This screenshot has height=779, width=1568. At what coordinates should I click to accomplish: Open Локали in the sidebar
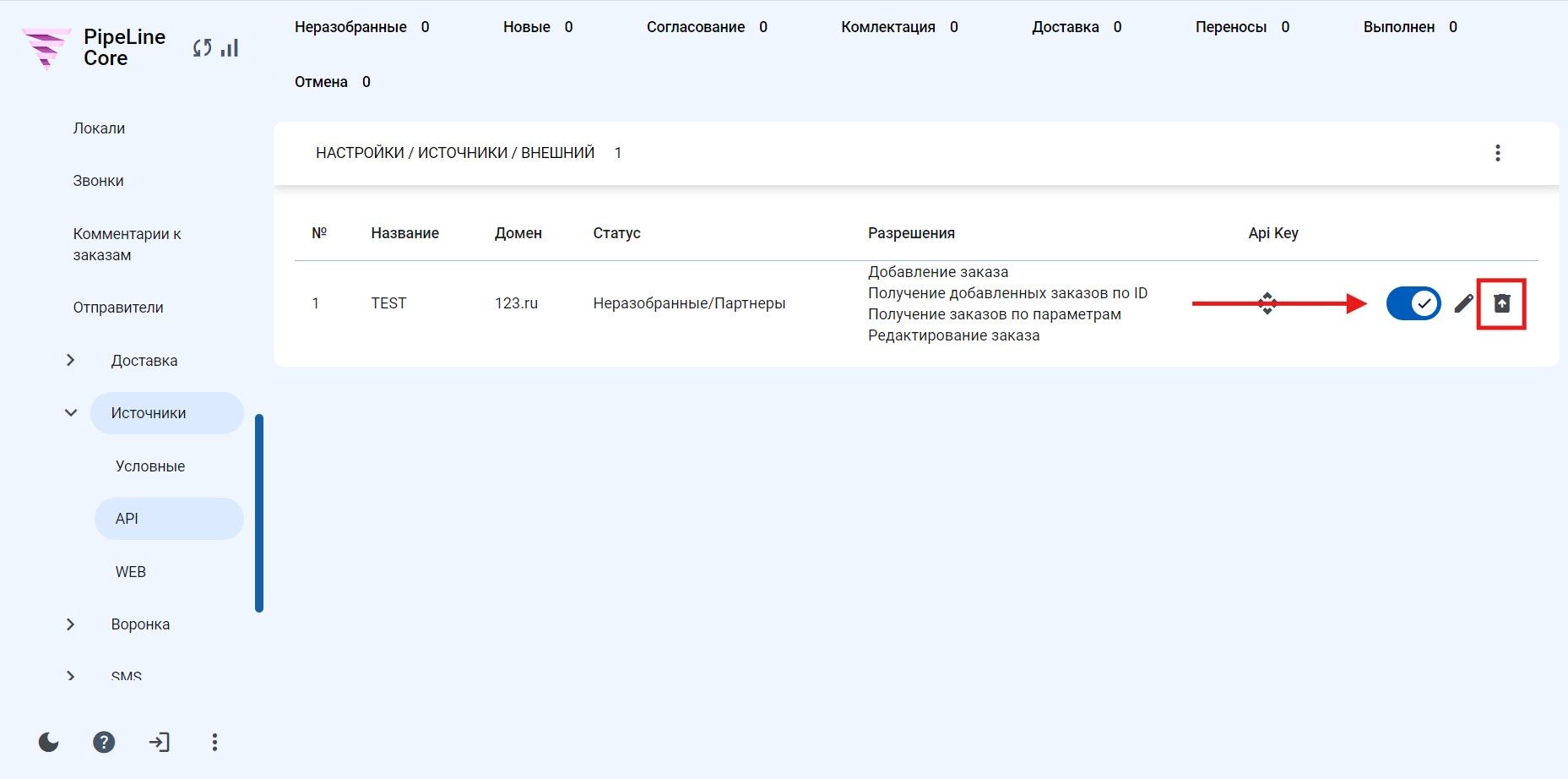[99, 128]
